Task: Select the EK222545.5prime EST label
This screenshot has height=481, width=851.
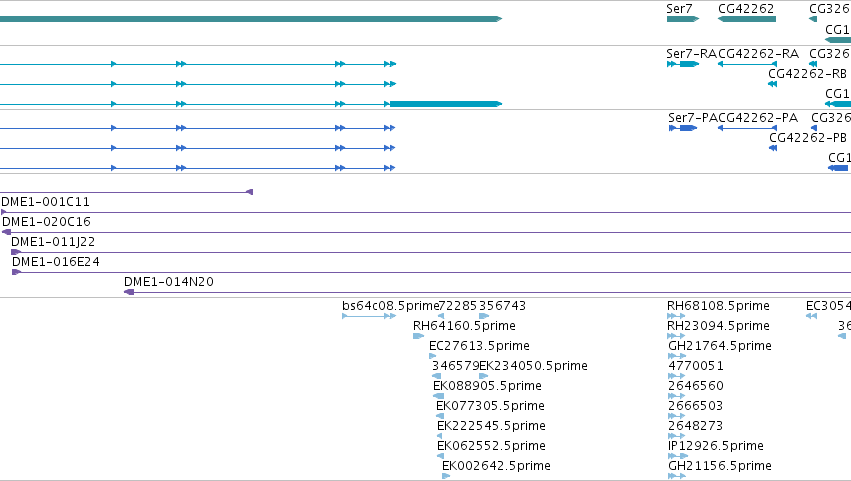Action: [491, 427]
